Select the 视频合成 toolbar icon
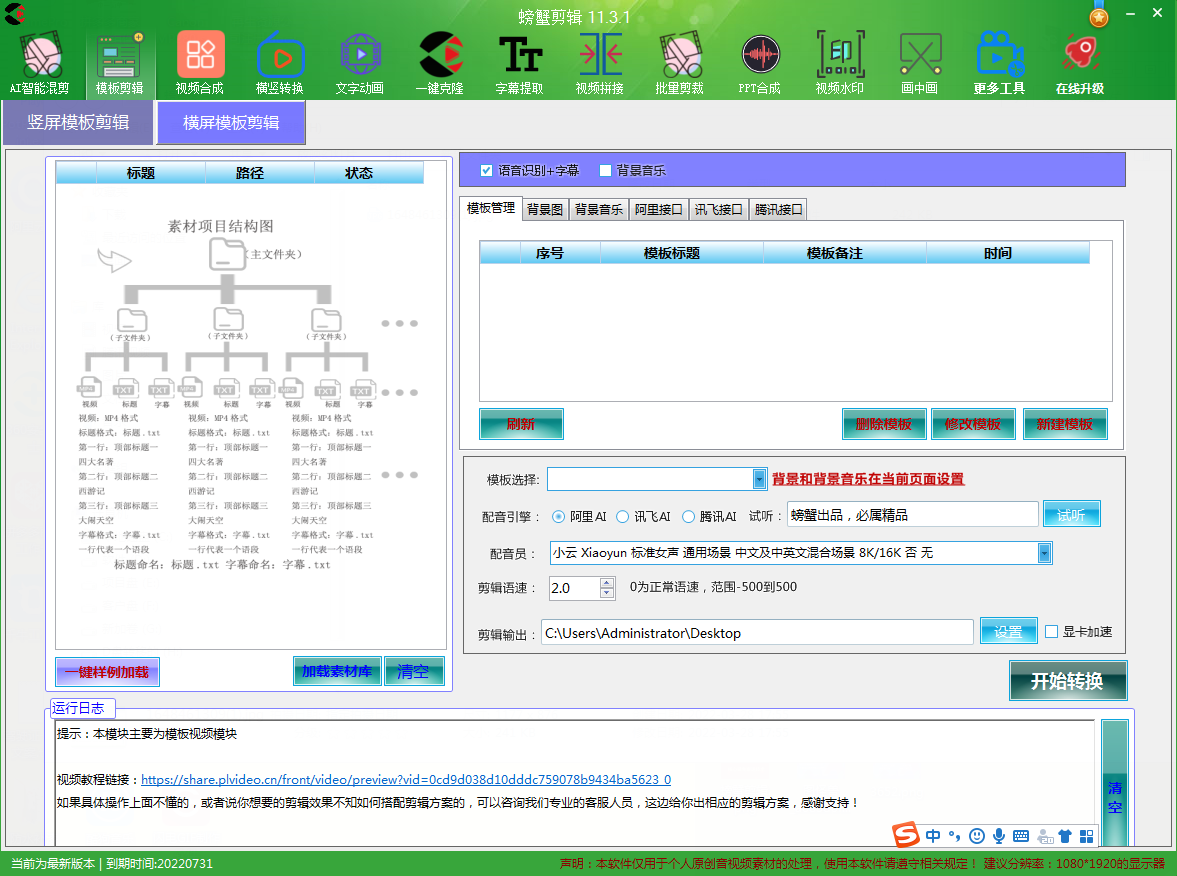This screenshot has height=876, width=1177. 200,62
